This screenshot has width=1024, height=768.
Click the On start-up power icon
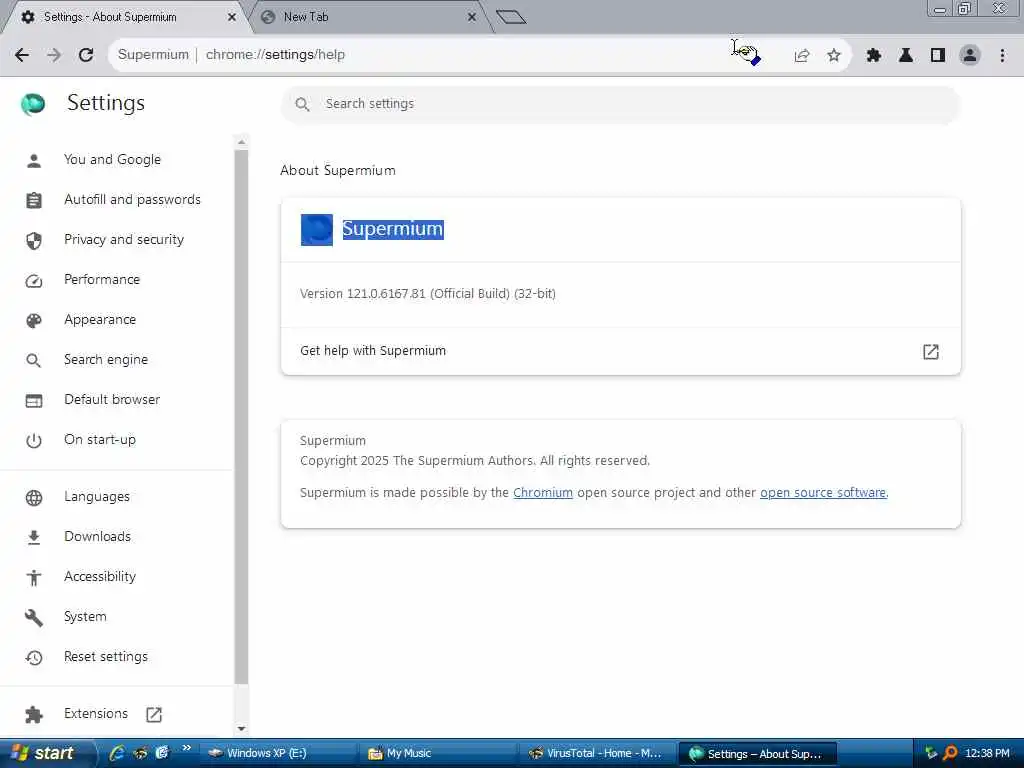[34, 441]
